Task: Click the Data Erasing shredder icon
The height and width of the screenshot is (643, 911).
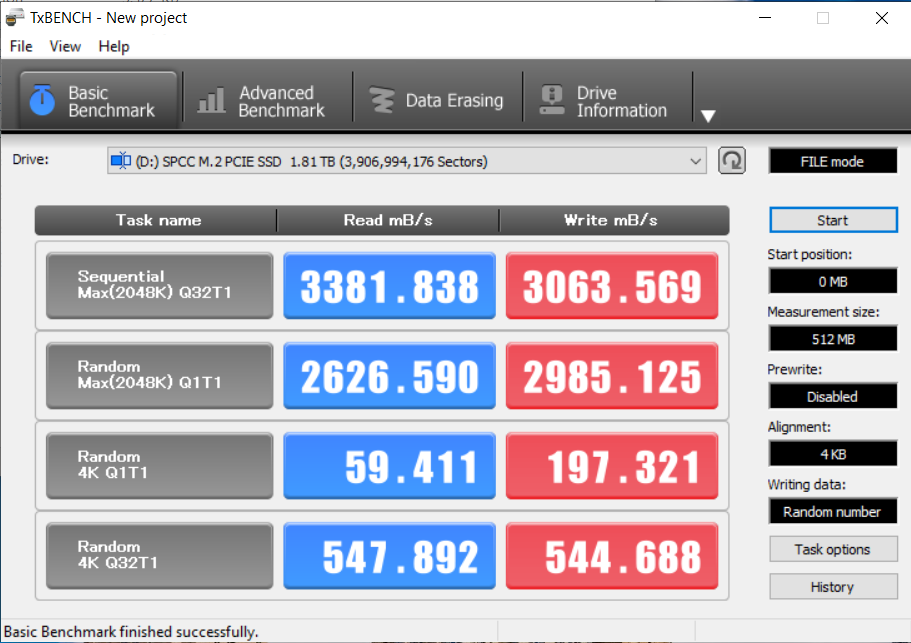Action: tap(381, 101)
